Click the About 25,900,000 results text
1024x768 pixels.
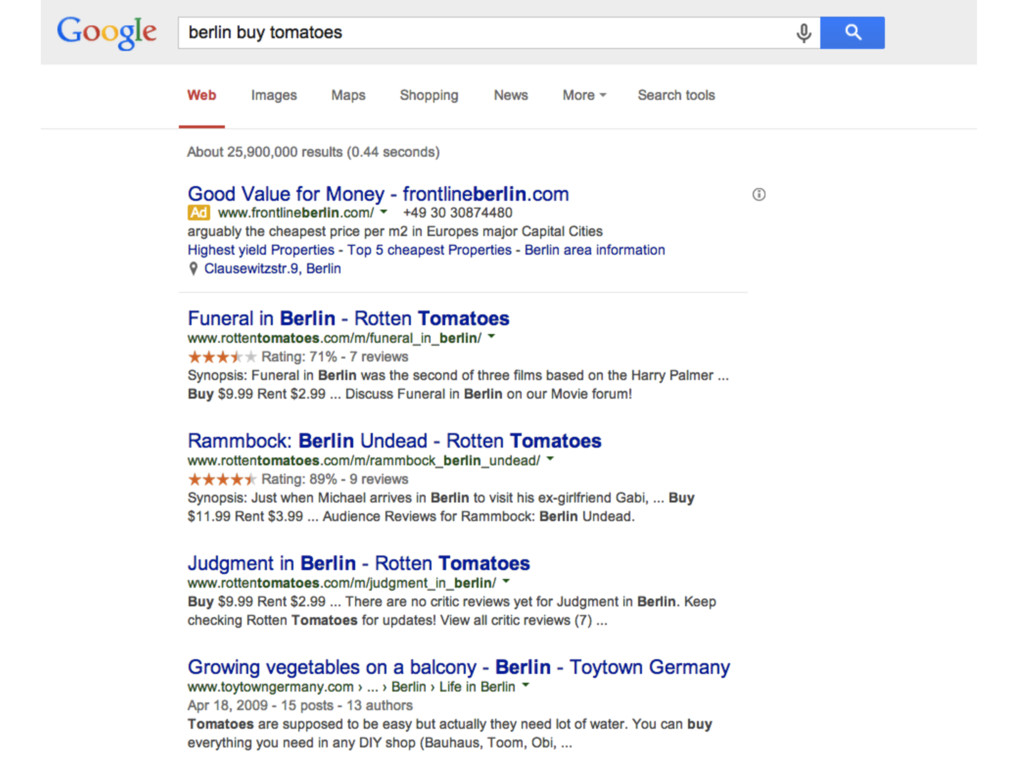tap(313, 152)
